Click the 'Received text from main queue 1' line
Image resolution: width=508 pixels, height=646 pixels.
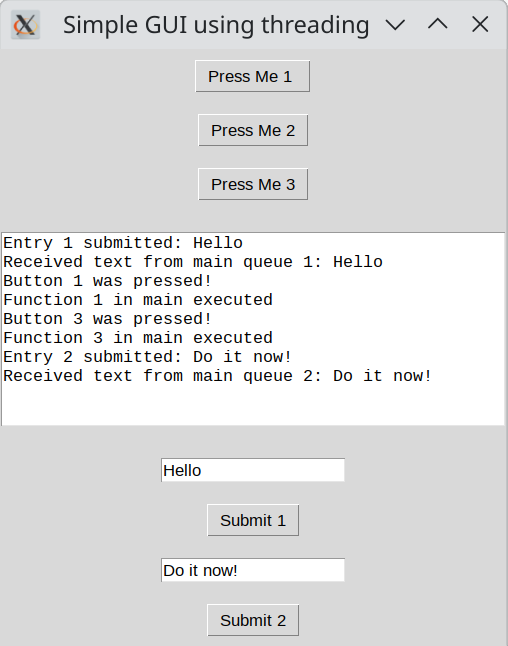193,262
